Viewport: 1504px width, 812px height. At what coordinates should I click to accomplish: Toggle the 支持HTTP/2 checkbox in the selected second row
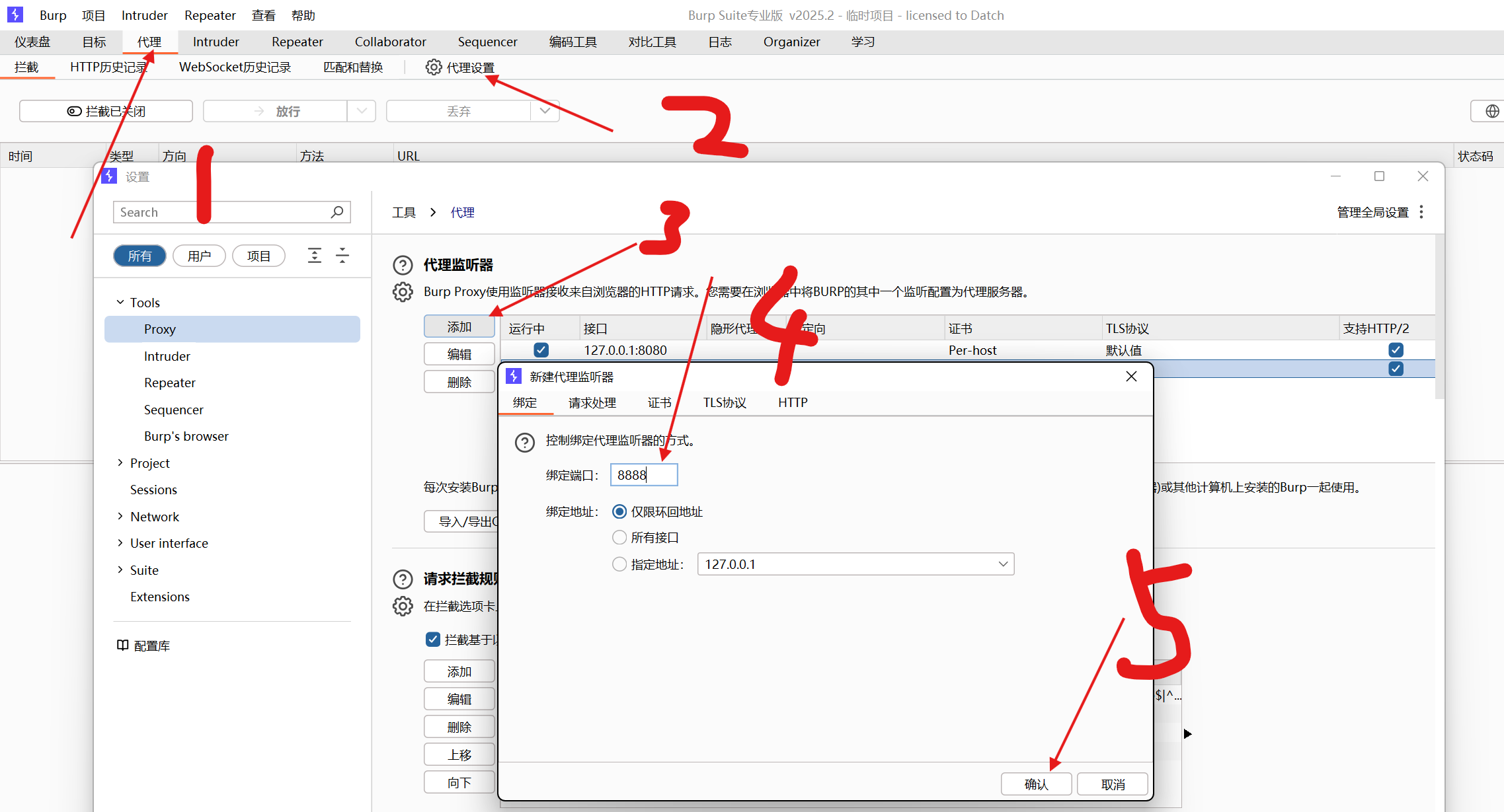pyautogui.click(x=1396, y=369)
